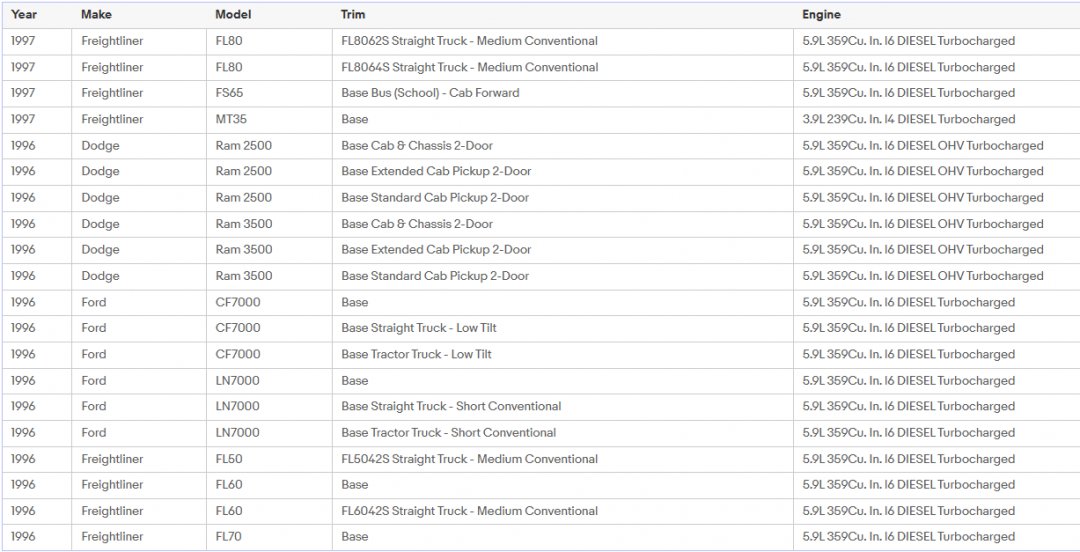Viewport: 1080px width, 552px height.
Task: Click CF7000 model in the plain Base row
Action: (238, 302)
